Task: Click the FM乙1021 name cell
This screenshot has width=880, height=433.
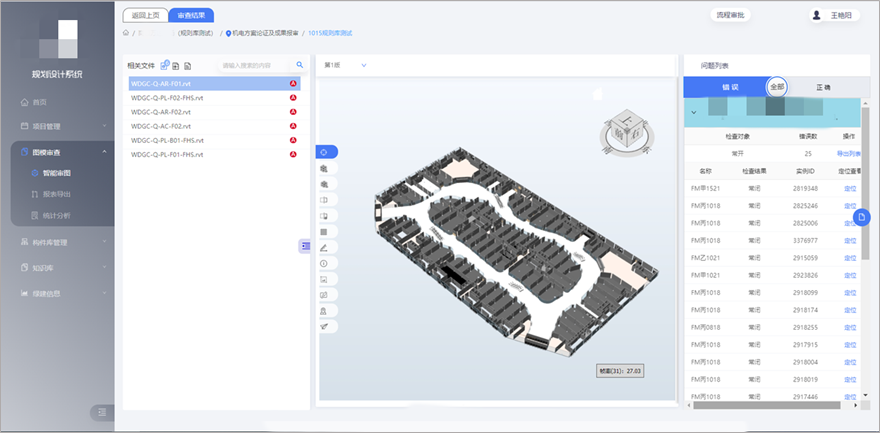Action: 705,258
